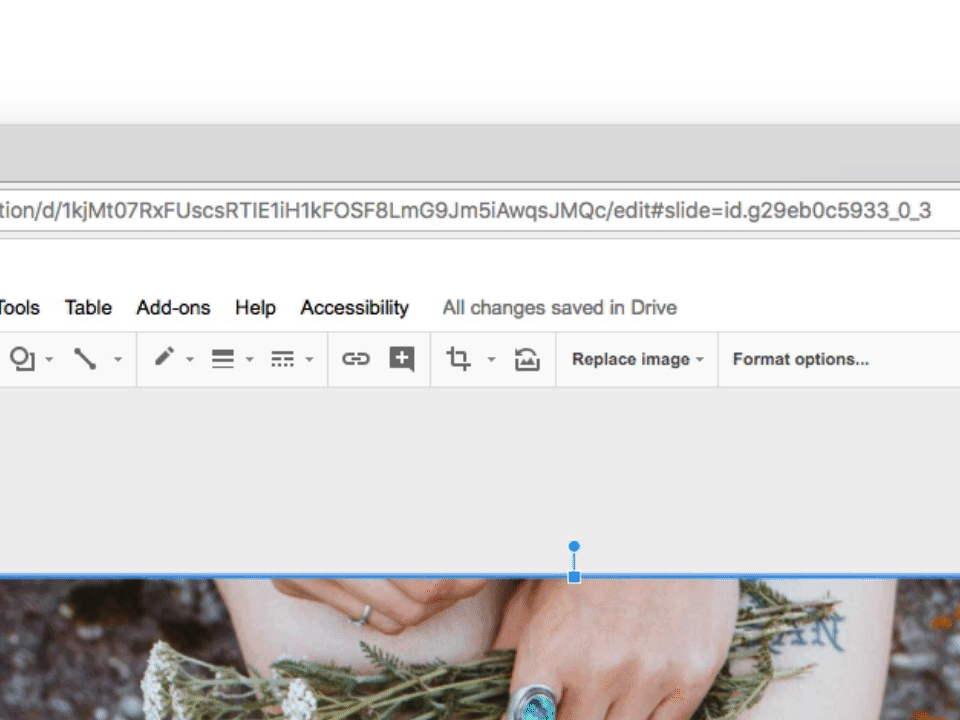The image size is (960, 720).
Task: Click the Format options button
Action: tap(801, 359)
